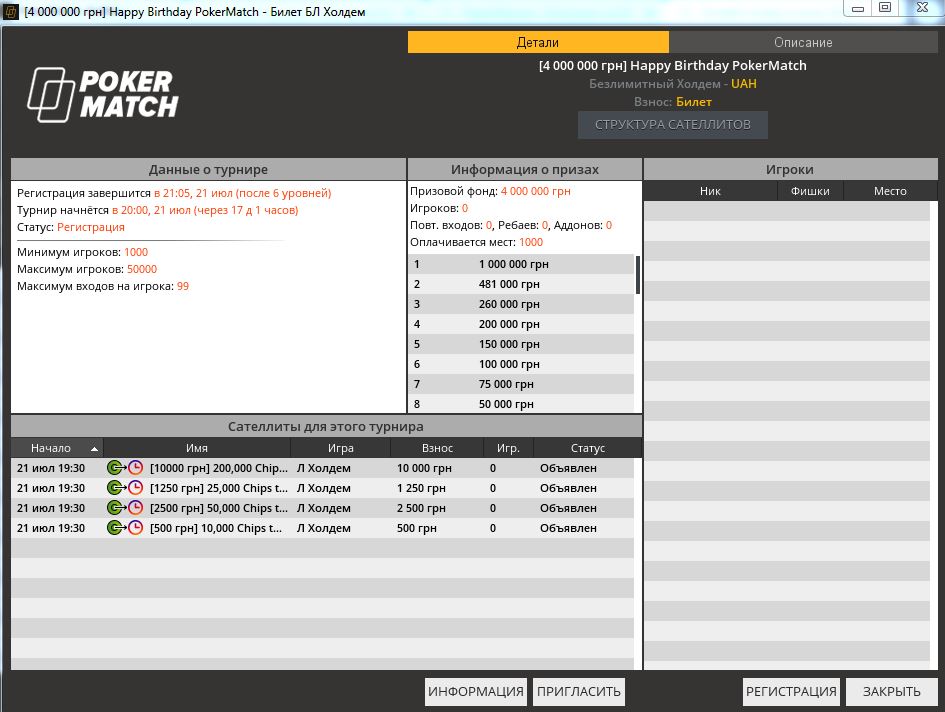Click the Максимум входов на игрока value 99
This screenshot has width=945, height=712.
(183, 286)
